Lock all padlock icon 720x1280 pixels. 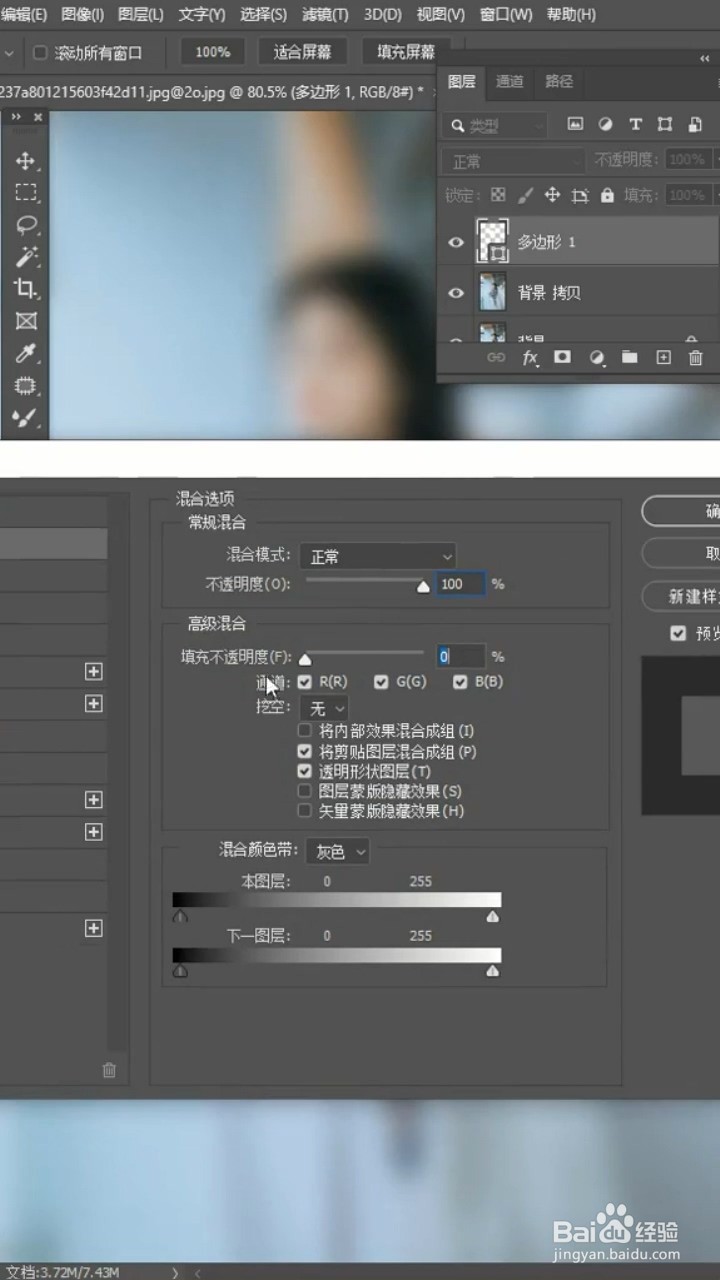[x=606, y=195]
